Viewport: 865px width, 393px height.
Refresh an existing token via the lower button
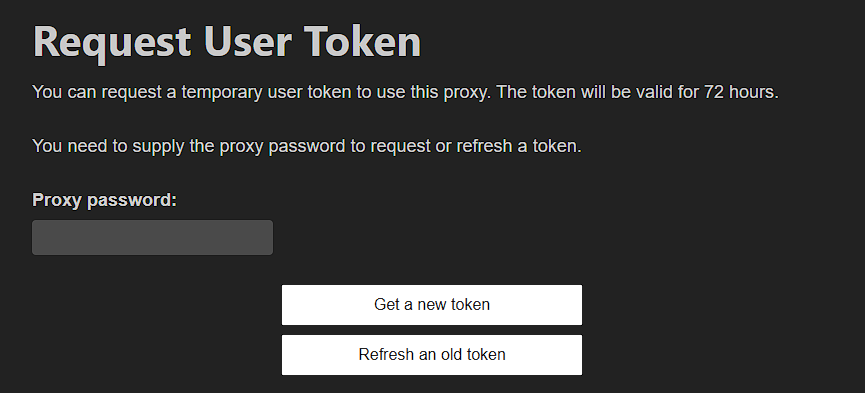432,355
